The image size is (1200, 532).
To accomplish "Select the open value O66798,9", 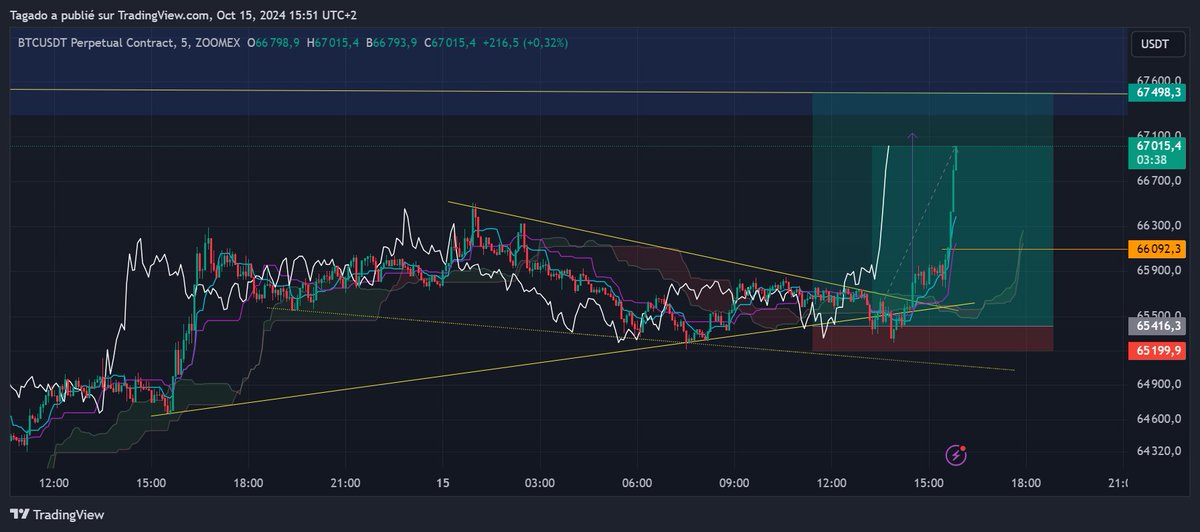I will click(275, 42).
